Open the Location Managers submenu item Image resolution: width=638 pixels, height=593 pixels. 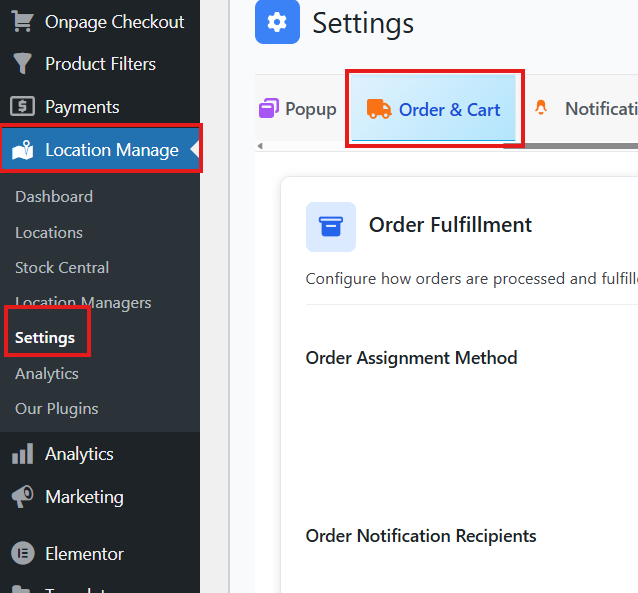(83, 302)
